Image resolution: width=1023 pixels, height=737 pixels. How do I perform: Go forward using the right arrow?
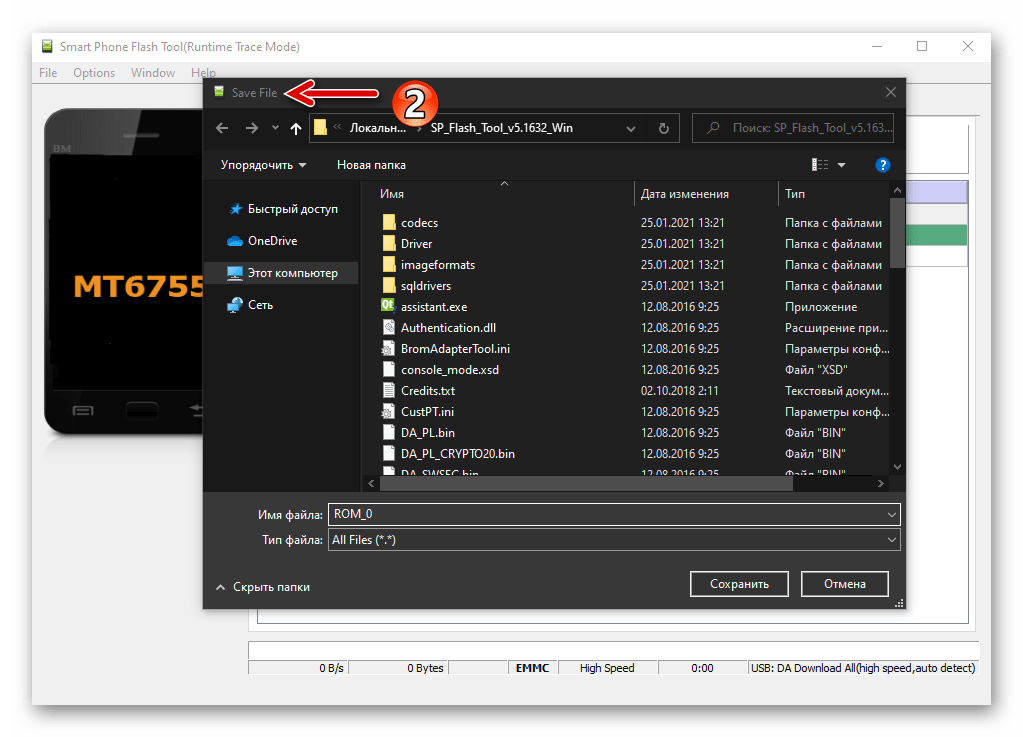click(252, 128)
